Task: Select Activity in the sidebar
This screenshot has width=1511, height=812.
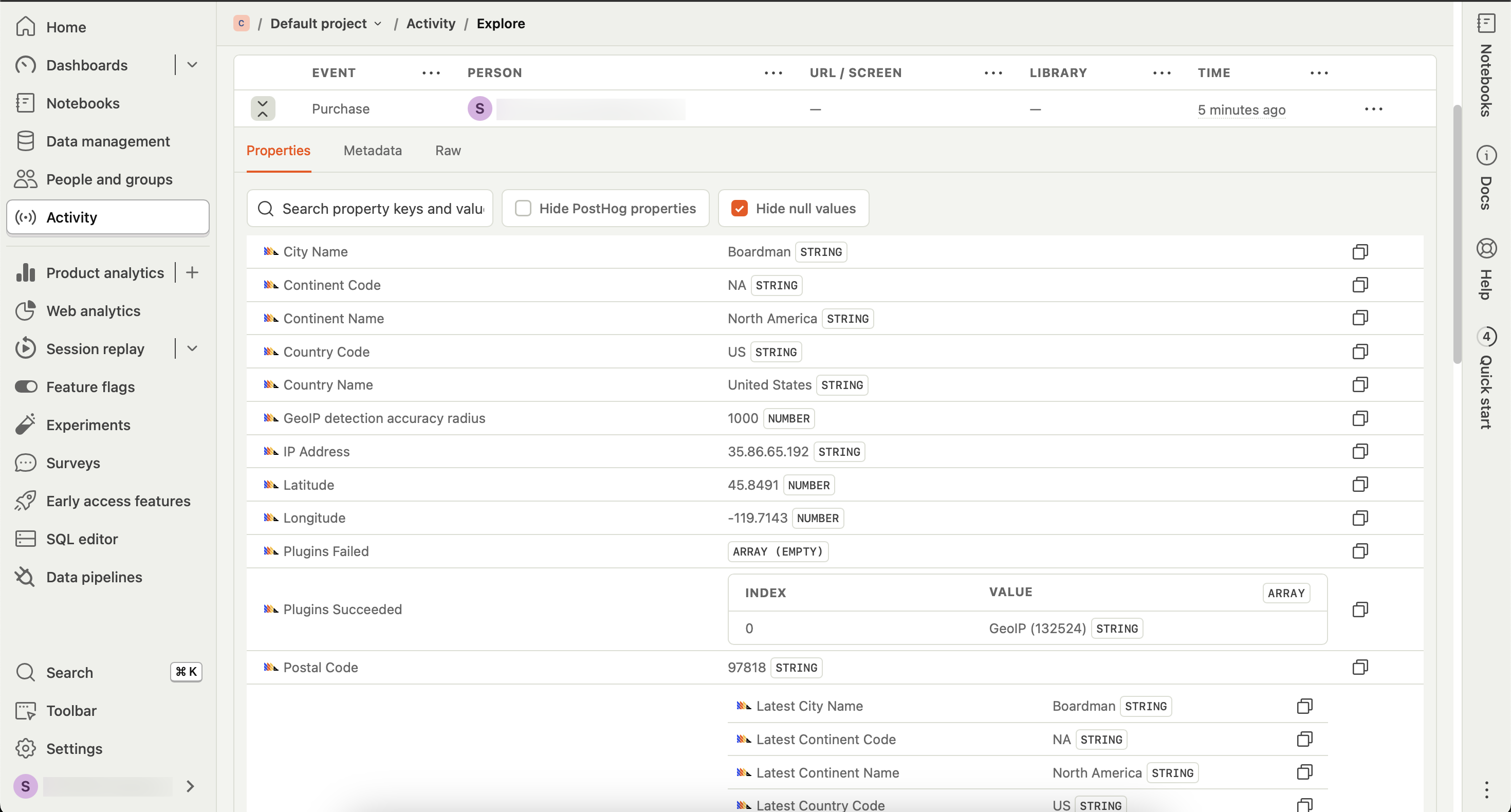Action: [x=108, y=218]
